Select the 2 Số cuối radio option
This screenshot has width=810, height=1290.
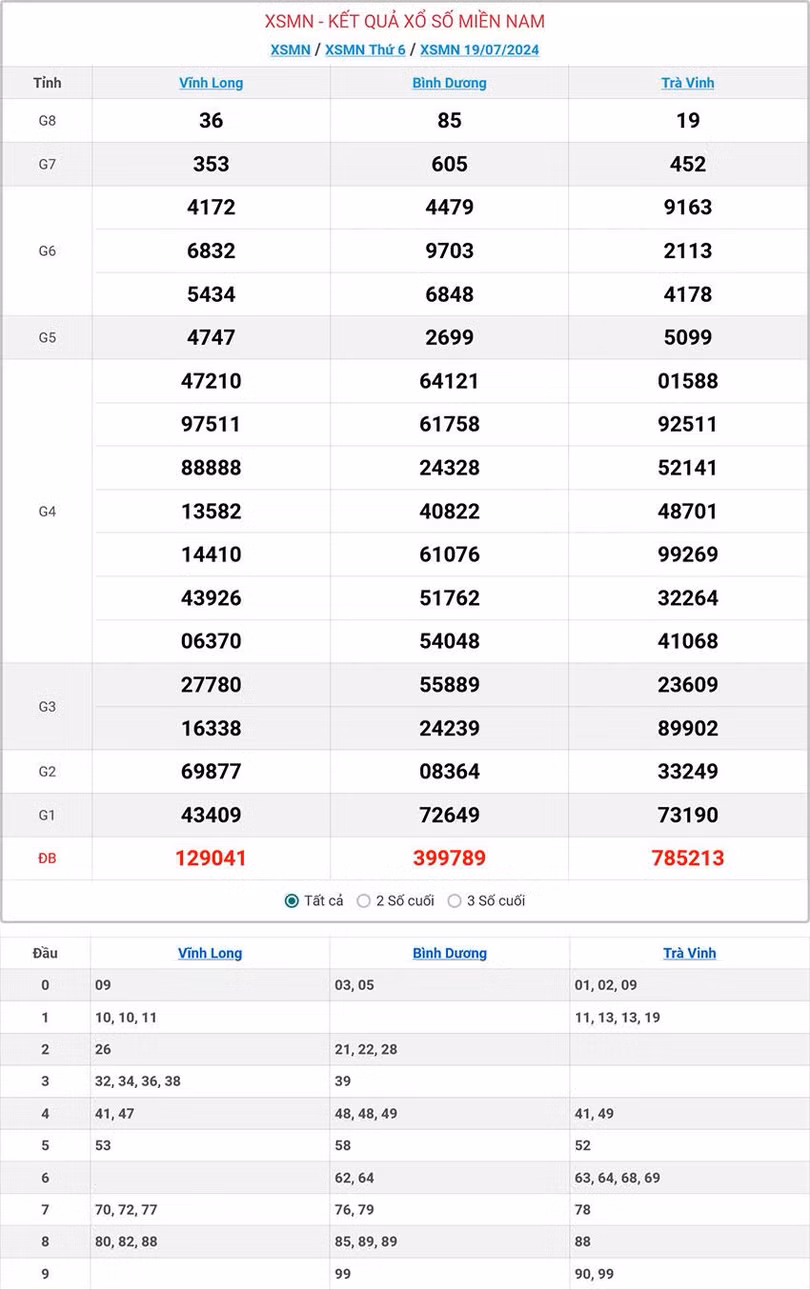(x=364, y=901)
